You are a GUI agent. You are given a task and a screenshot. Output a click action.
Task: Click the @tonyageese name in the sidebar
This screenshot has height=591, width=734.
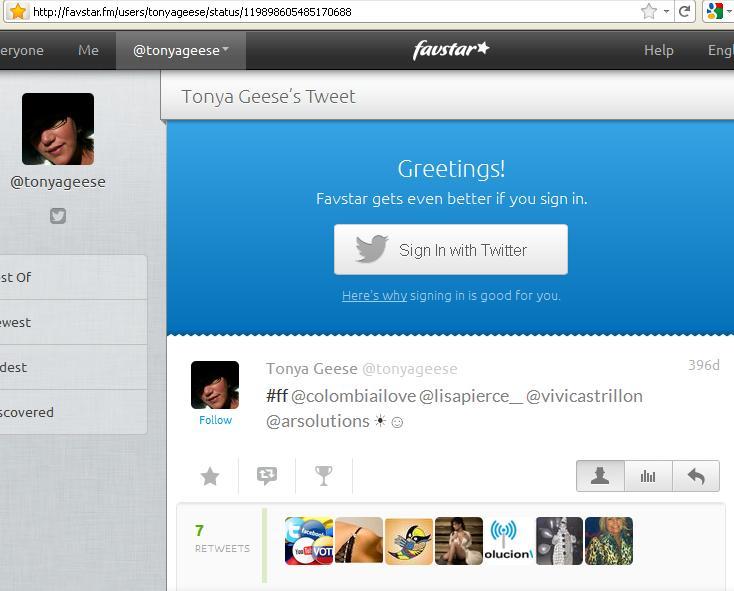58,182
